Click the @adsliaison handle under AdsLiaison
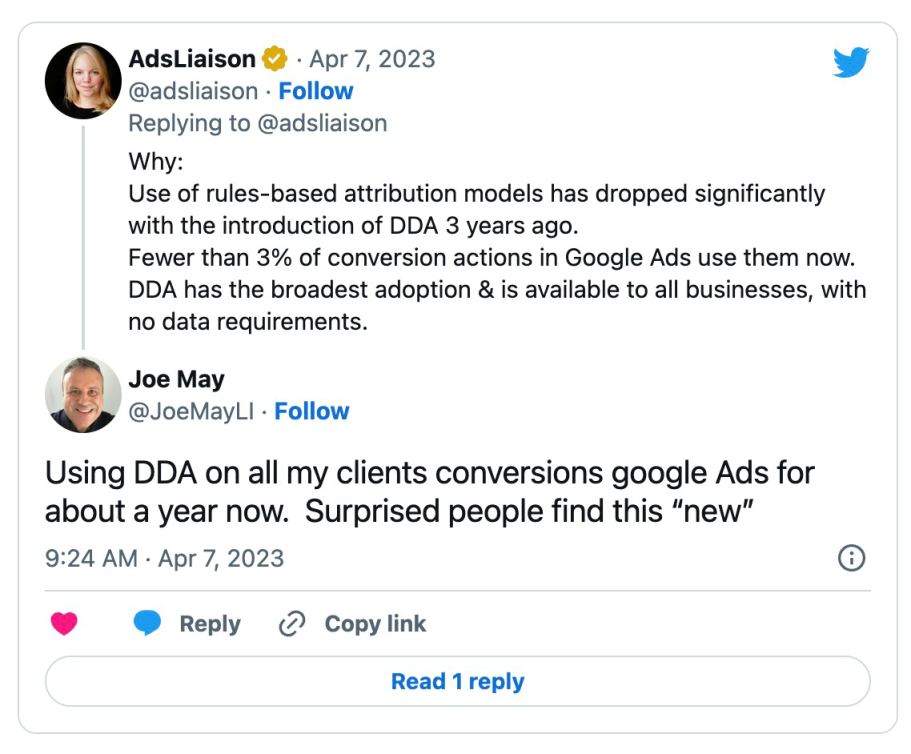Screen dimensions: 911x754 pyautogui.click(x=195, y=91)
